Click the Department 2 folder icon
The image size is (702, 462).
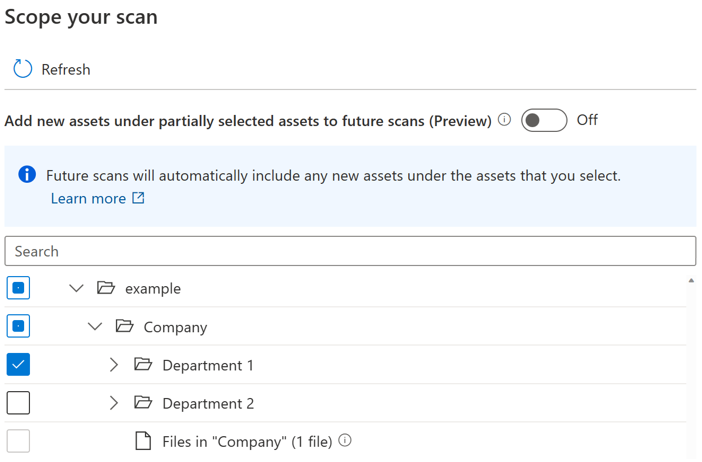pos(143,403)
